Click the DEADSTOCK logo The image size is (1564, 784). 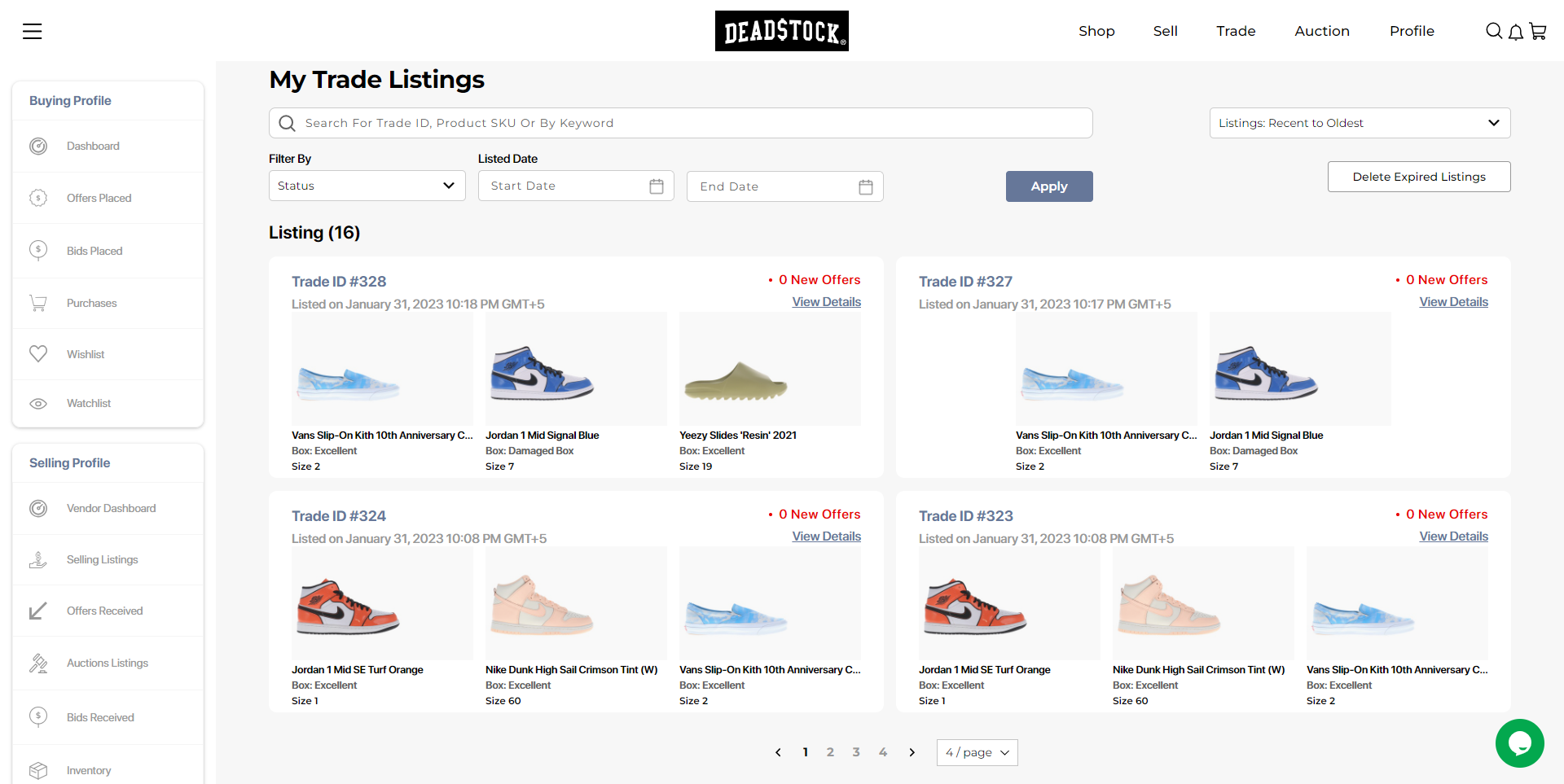pyautogui.click(x=782, y=31)
